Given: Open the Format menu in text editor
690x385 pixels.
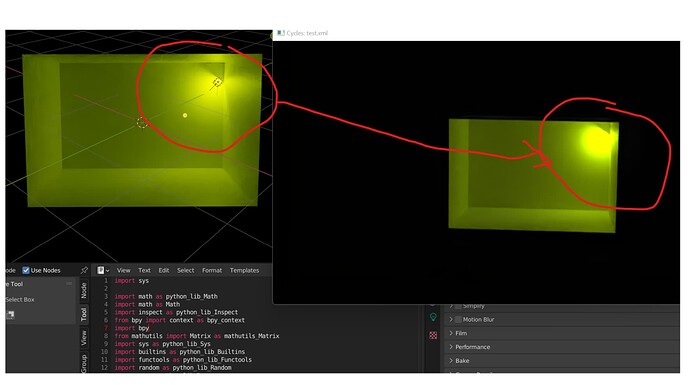Looking at the screenshot, I should [212, 270].
